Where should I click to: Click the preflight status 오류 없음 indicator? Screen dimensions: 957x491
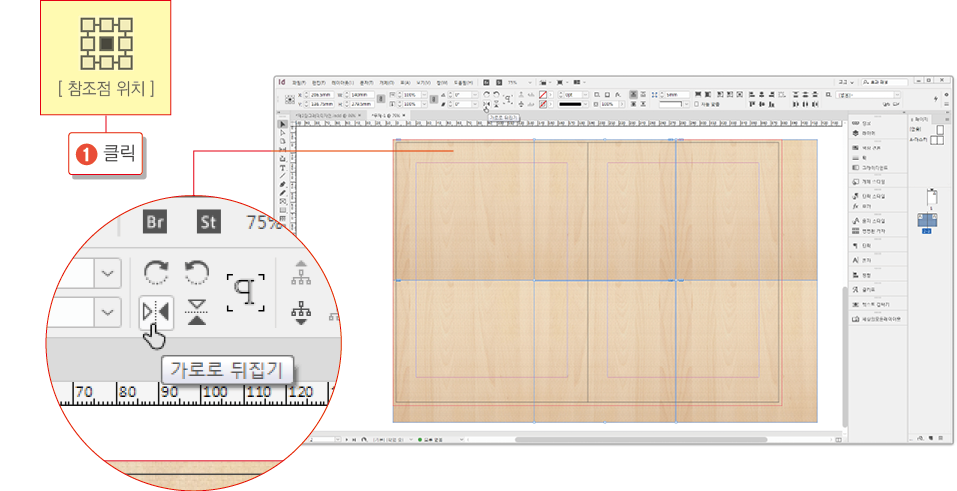[x=430, y=440]
